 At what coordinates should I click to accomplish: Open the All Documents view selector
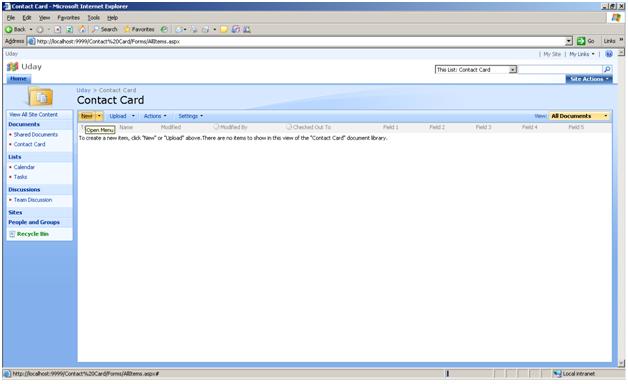579,116
